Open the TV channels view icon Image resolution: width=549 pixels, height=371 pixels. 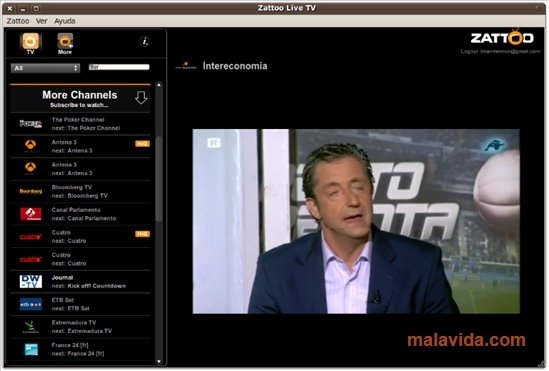(31, 43)
